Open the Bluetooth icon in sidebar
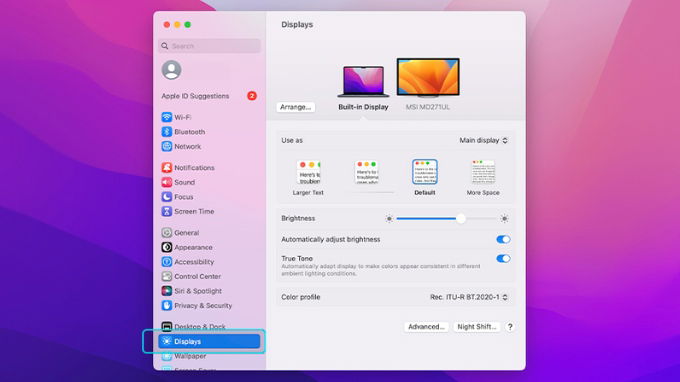Viewport: 680px width, 382px height. [167, 131]
